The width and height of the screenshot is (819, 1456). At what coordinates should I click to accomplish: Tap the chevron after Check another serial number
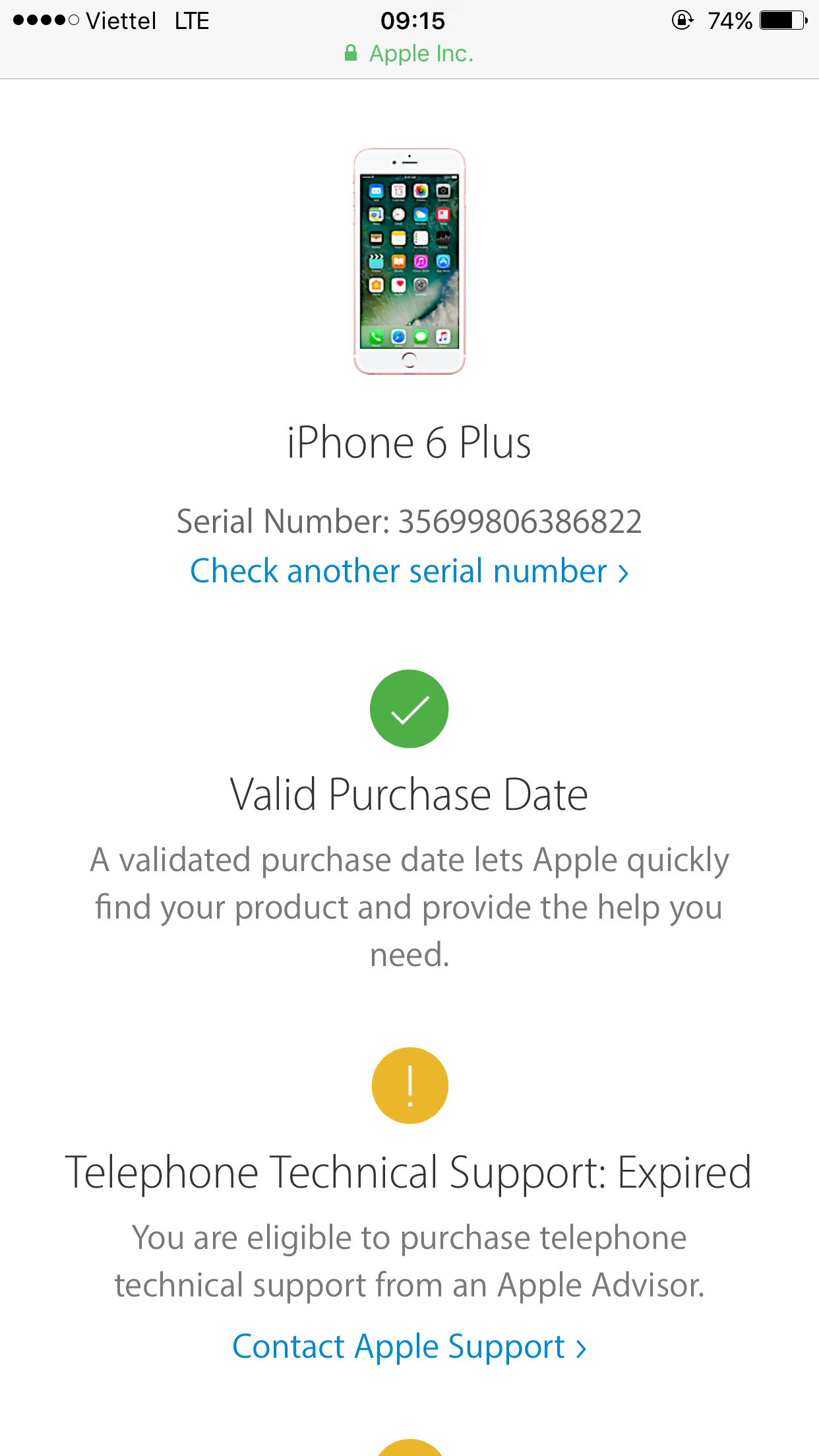(623, 573)
